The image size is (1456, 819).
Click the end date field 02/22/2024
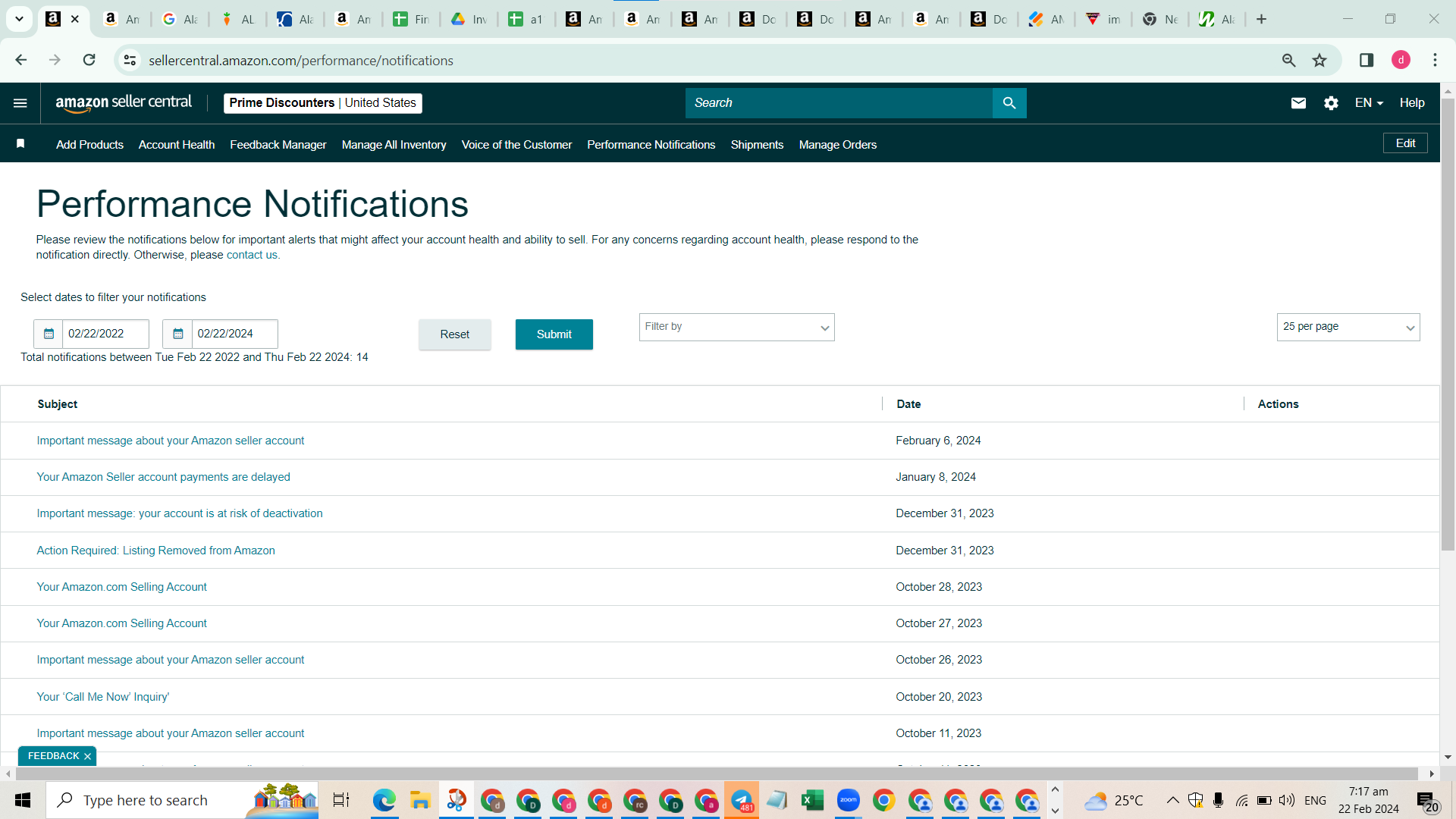click(234, 334)
